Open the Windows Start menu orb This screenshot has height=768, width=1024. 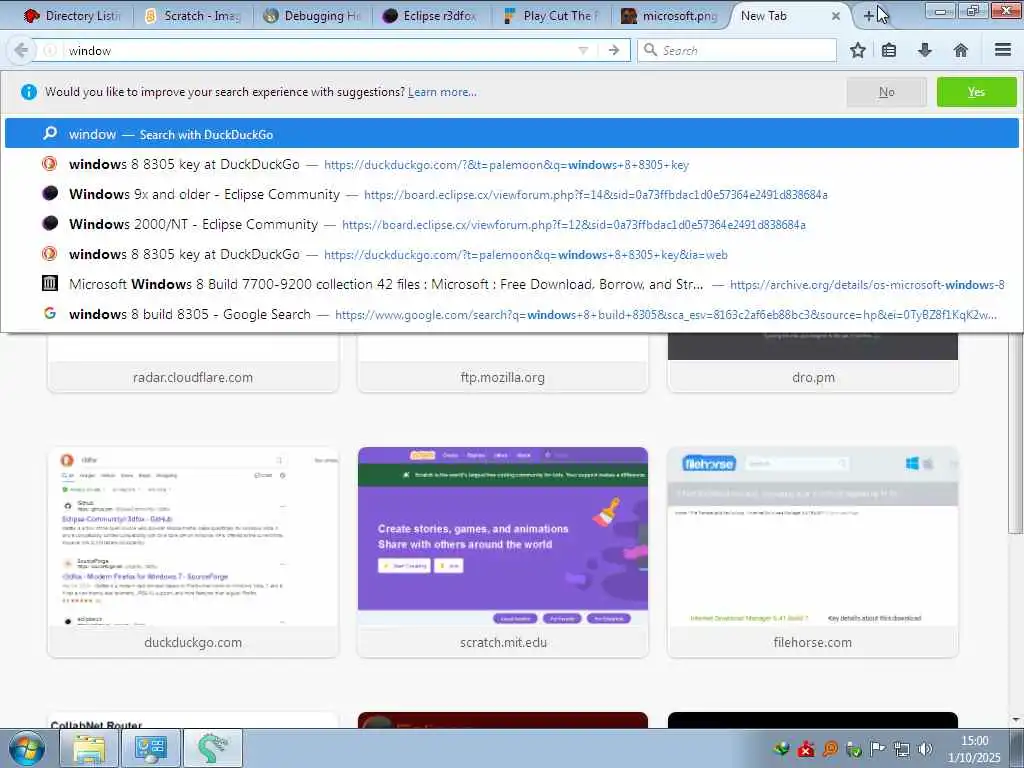point(27,748)
